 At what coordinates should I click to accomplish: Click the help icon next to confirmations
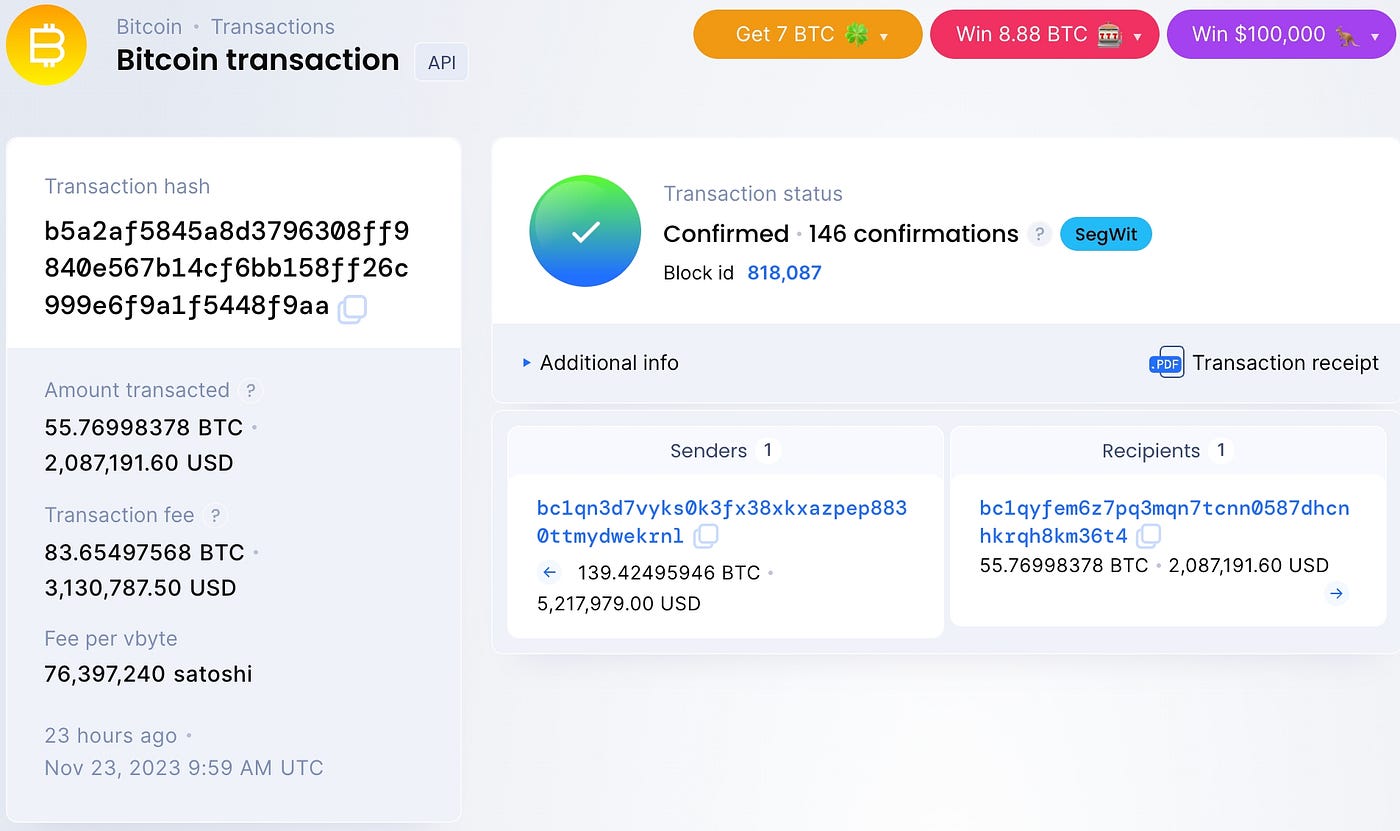pos(1040,234)
